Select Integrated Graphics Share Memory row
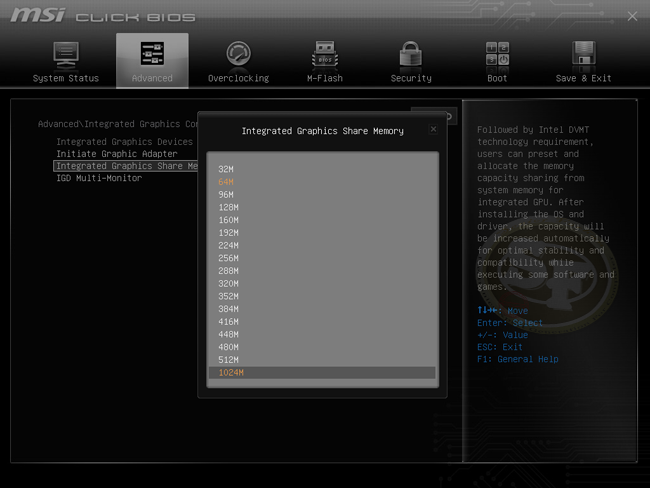 pos(126,166)
